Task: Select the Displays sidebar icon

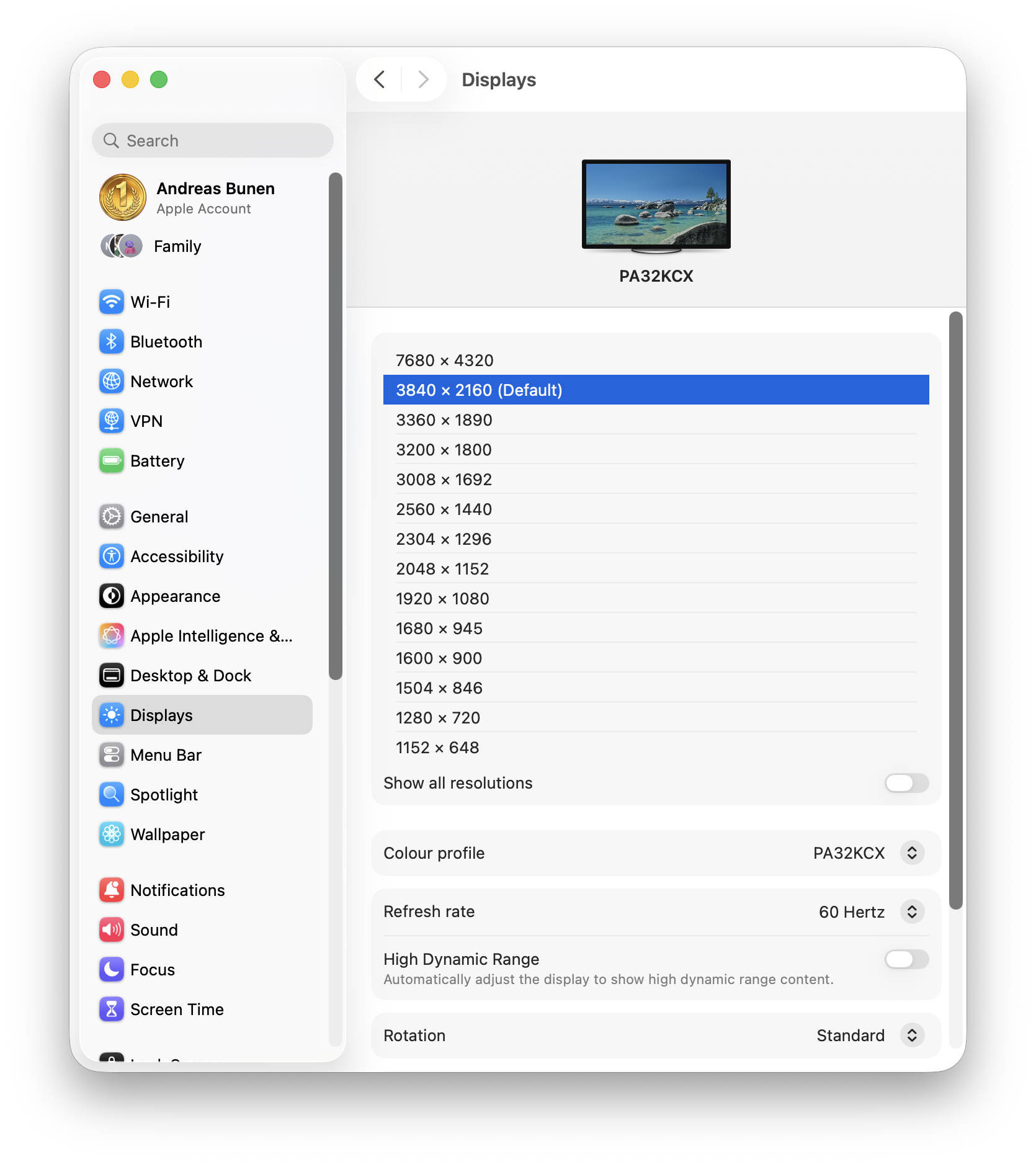Action: coord(111,715)
